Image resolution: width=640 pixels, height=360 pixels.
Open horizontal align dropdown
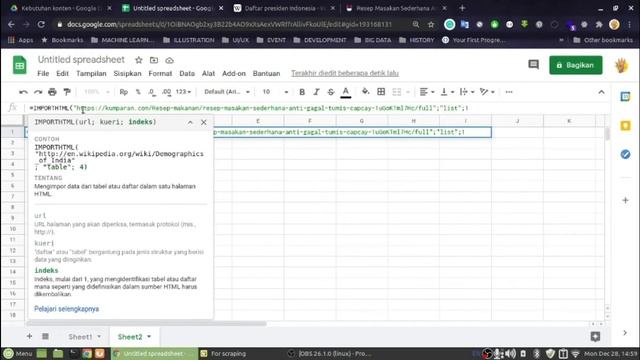click(427, 92)
